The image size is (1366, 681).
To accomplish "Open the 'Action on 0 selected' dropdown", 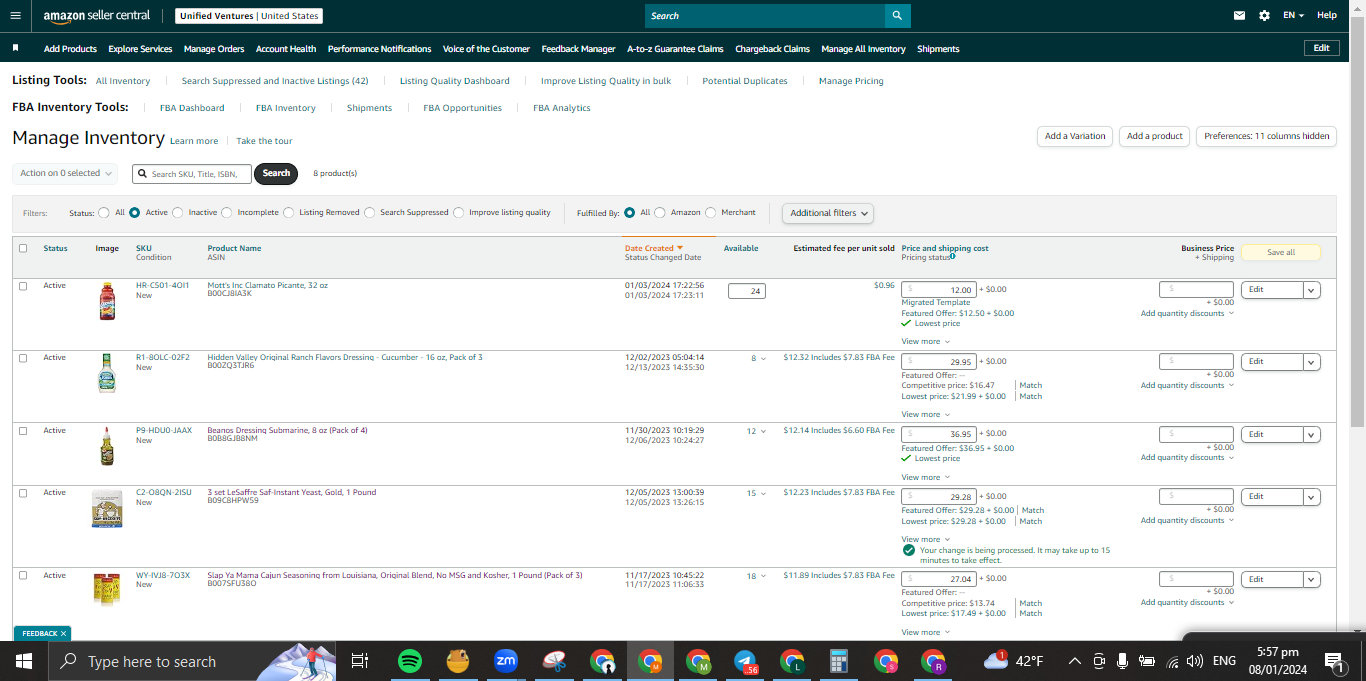I will pos(65,173).
